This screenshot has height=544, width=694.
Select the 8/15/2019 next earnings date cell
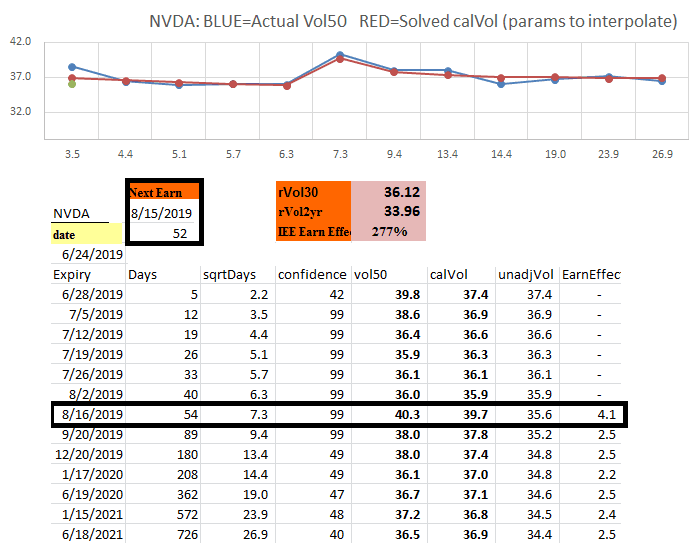pyautogui.click(x=162, y=213)
